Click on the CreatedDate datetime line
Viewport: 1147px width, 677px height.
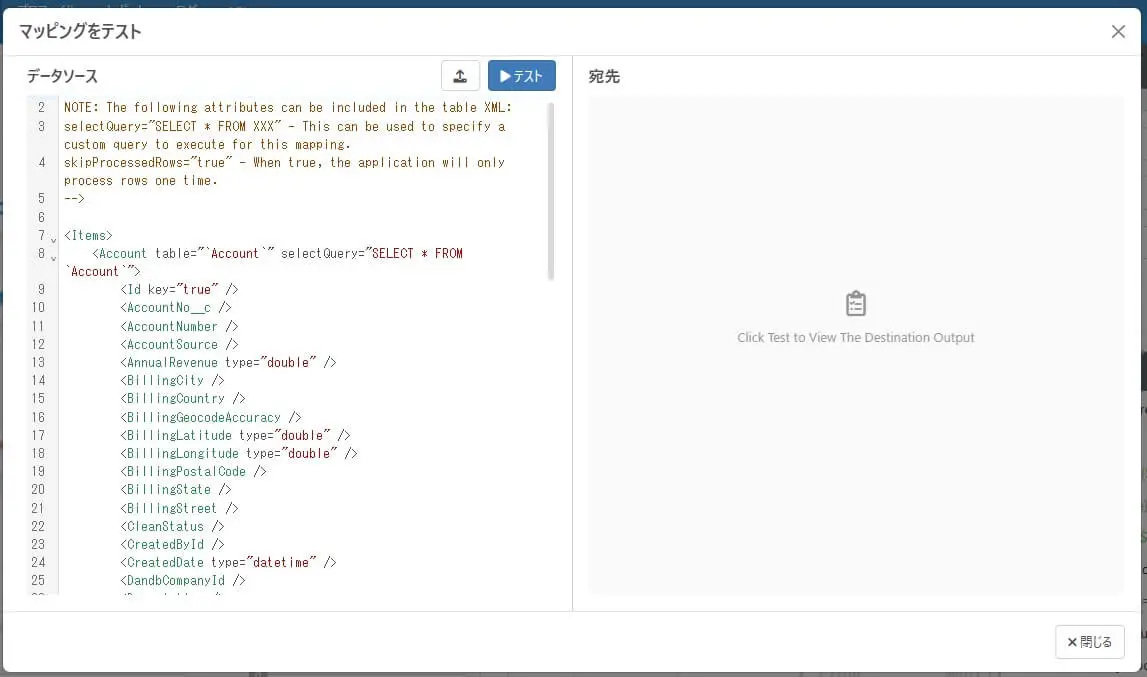pyautogui.click(x=227, y=562)
